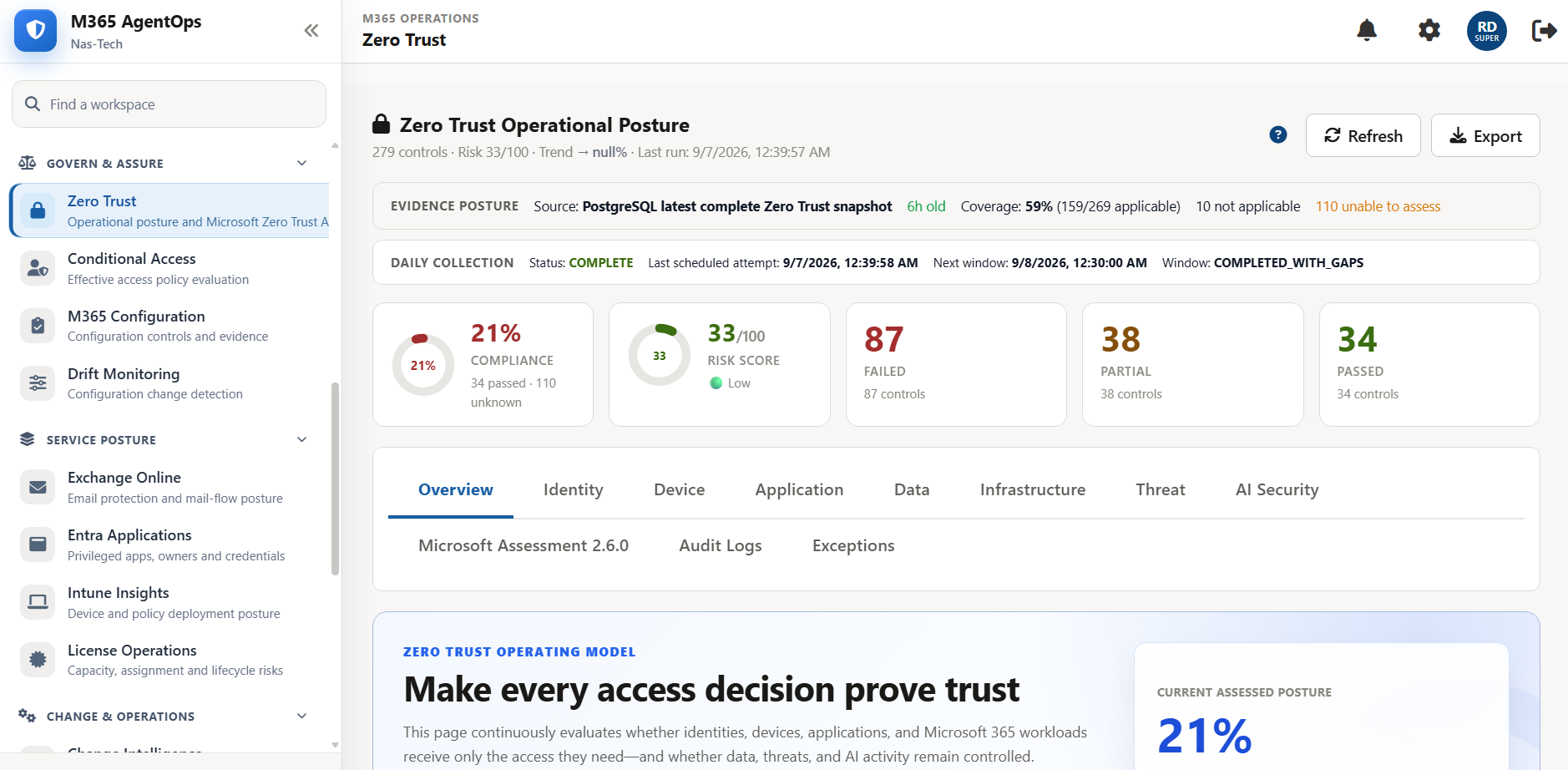This screenshot has width=1568, height=770.
Task: Collapse the sidebar with double-chevron icon
Action: [311, 31]
